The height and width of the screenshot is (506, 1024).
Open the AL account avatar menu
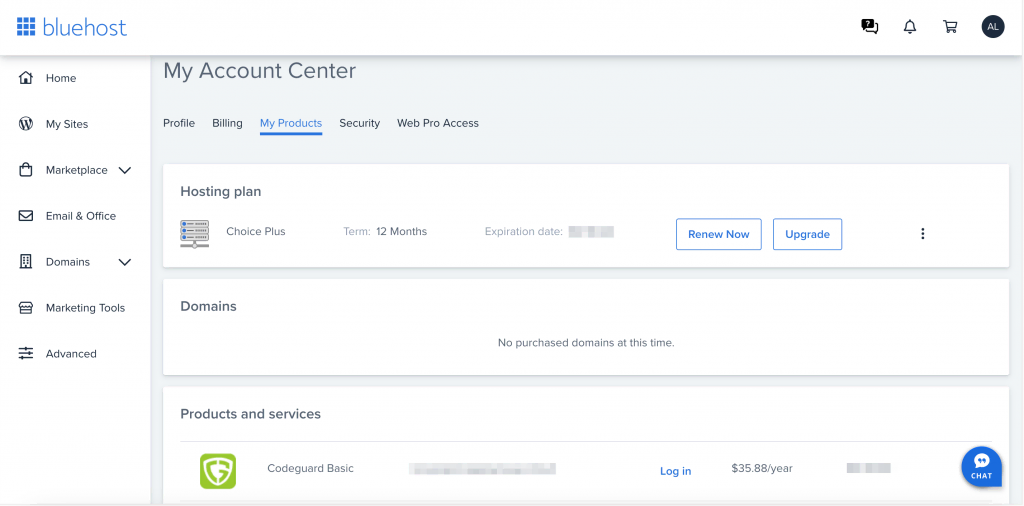point(993,27)
